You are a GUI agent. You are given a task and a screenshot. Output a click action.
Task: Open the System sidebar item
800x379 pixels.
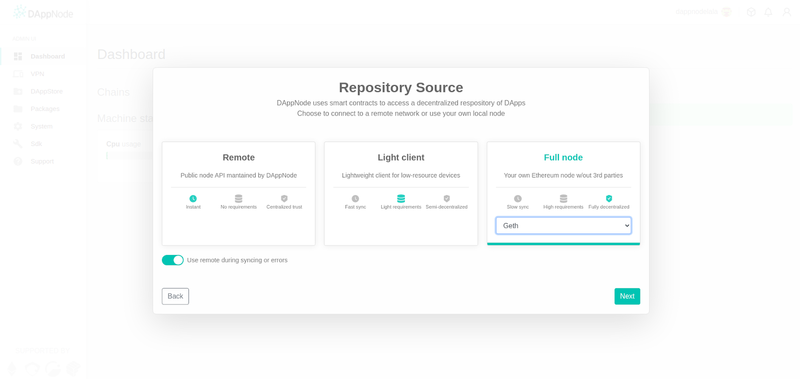pyautogui.click(x=44, y=126)
